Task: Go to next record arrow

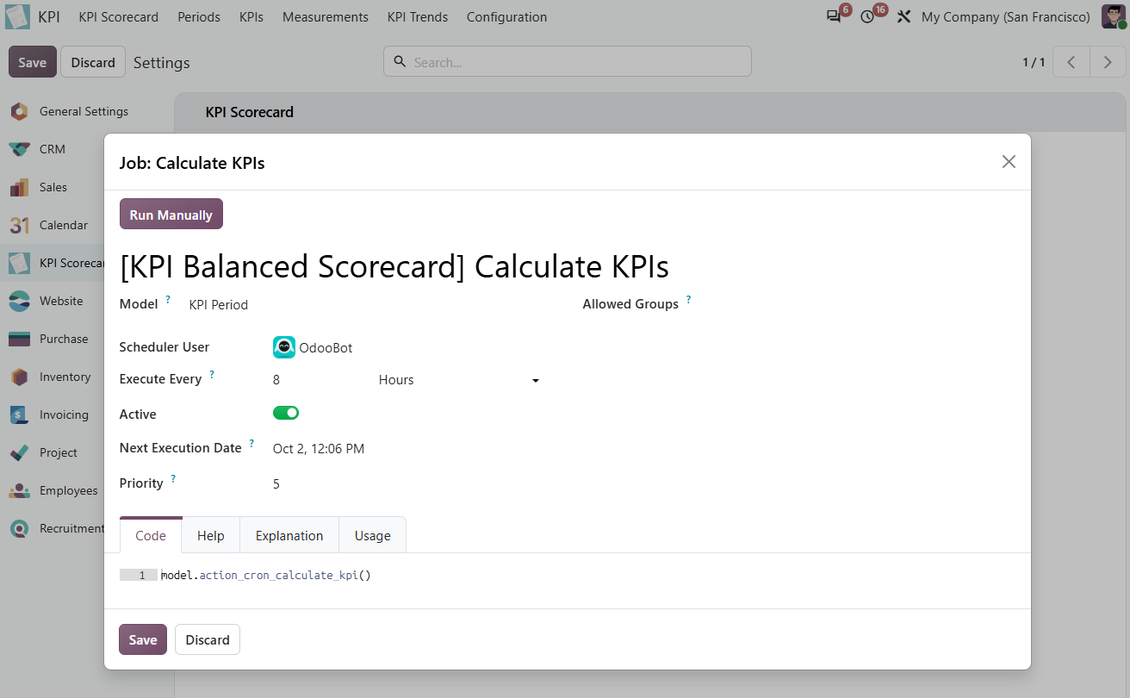Action: click(x=1108, y=63)
